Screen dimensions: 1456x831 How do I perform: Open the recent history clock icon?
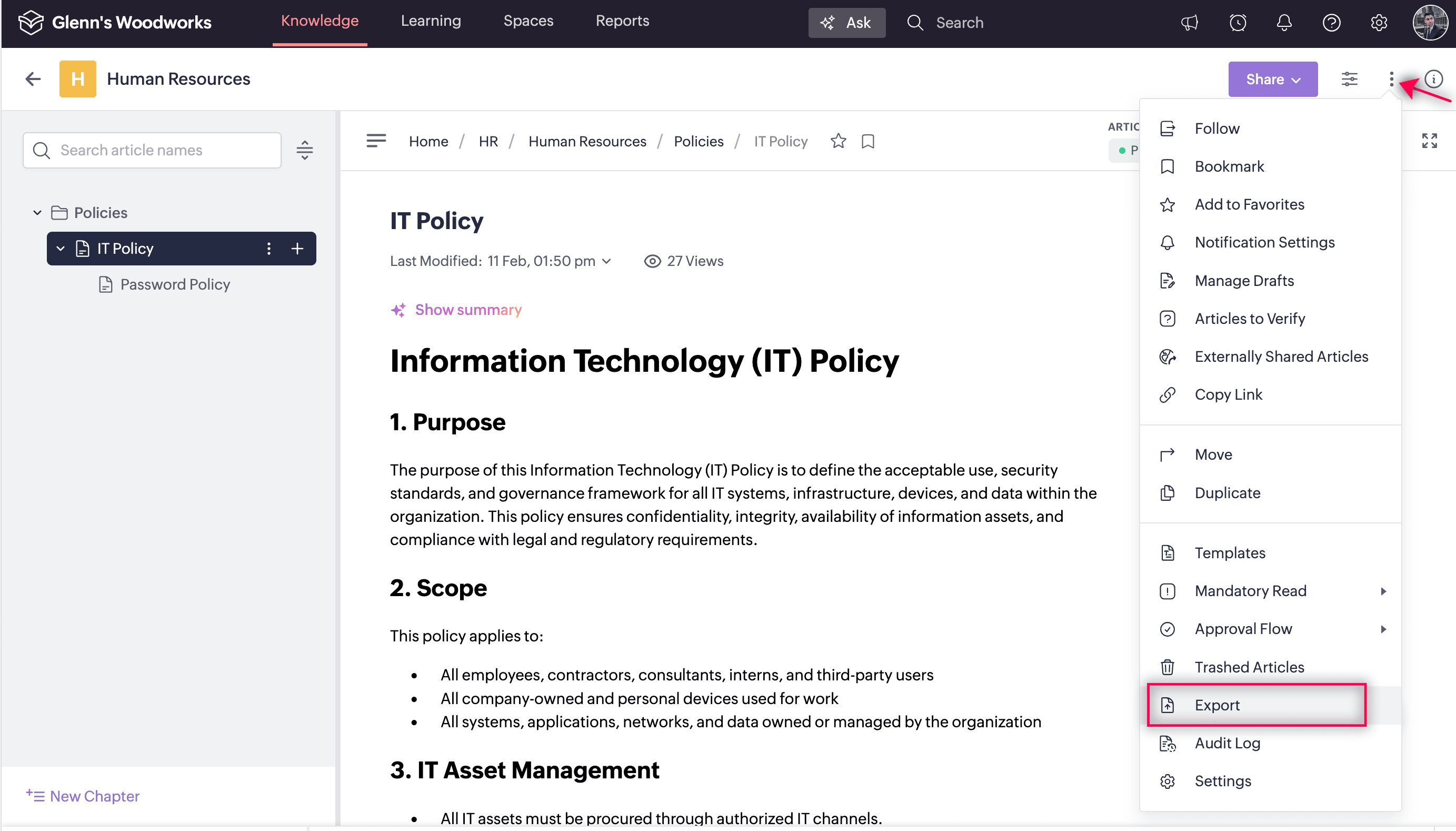click(x=1238, y=23)
